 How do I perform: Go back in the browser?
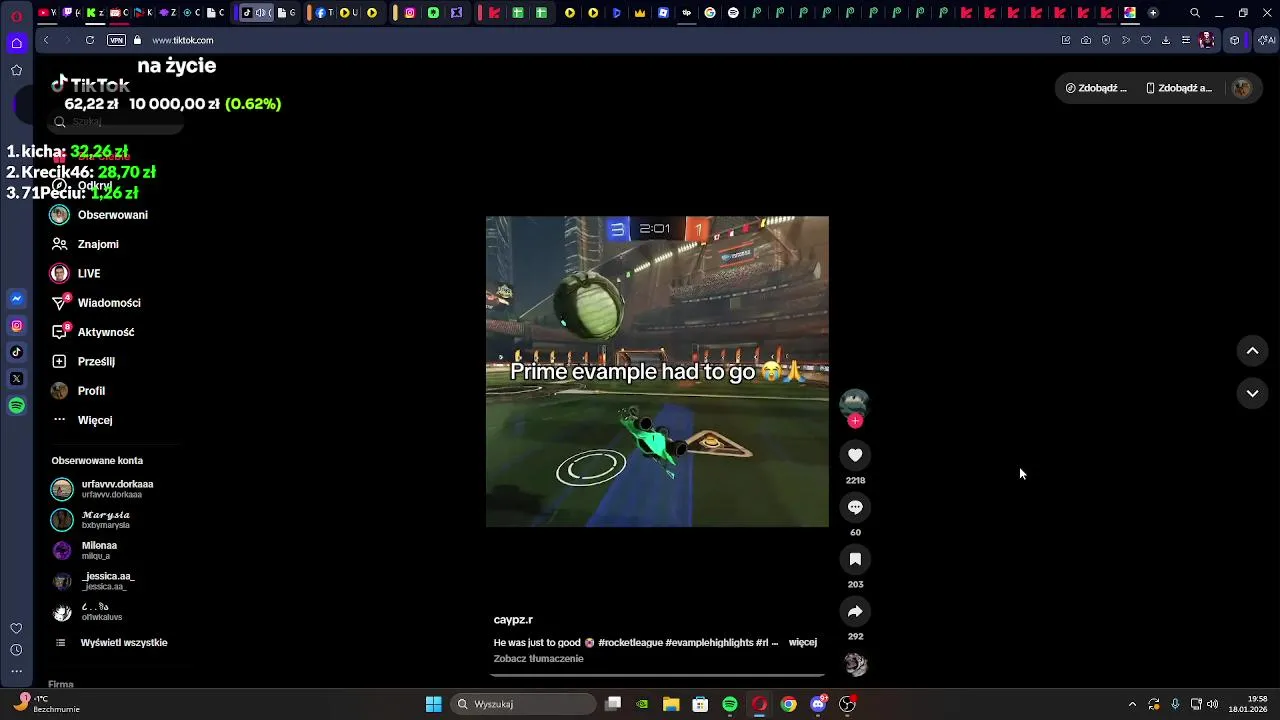[x=46, y=40]
